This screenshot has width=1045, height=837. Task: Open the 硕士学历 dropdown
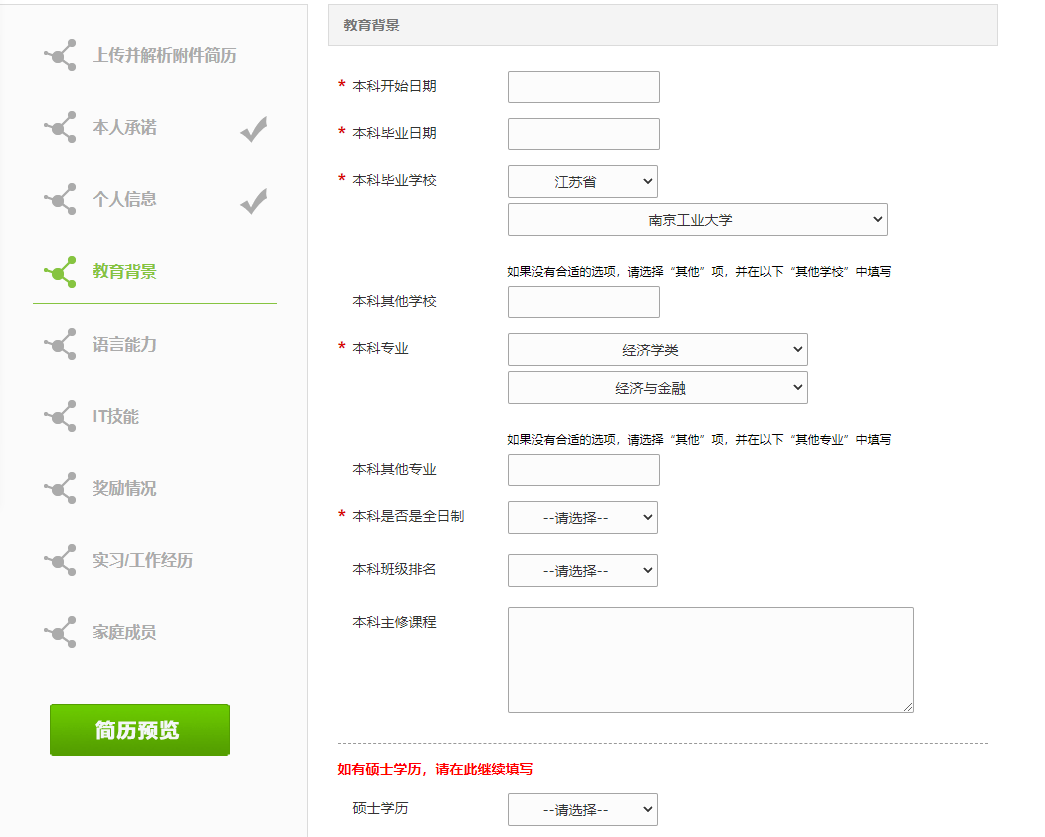(x=583, y=810)
